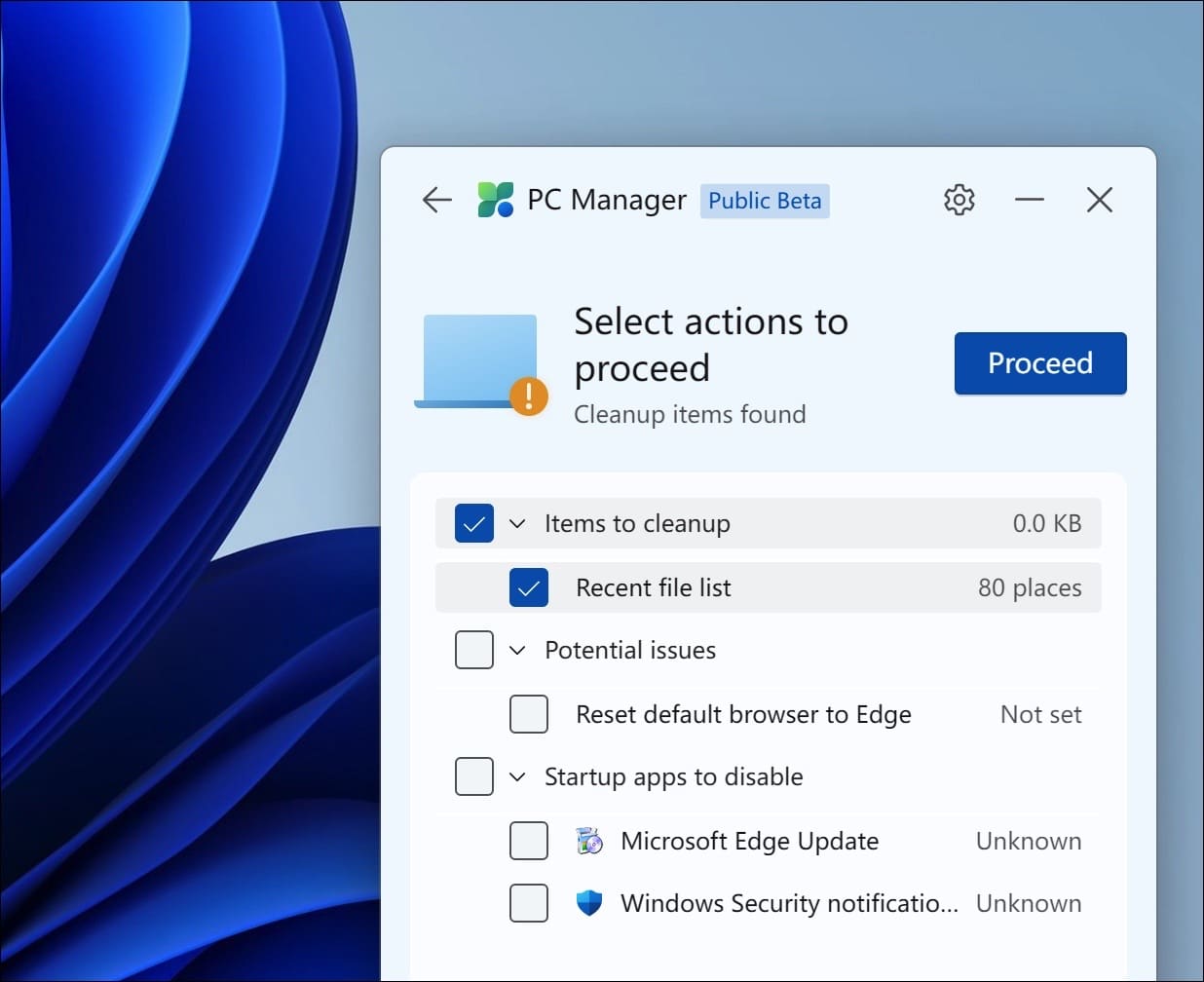Image resolution: width=1204 pixels, height=982 pixels.
Task: Open PC Manager settings via the gear icon
Action: (x=959, y=199)
